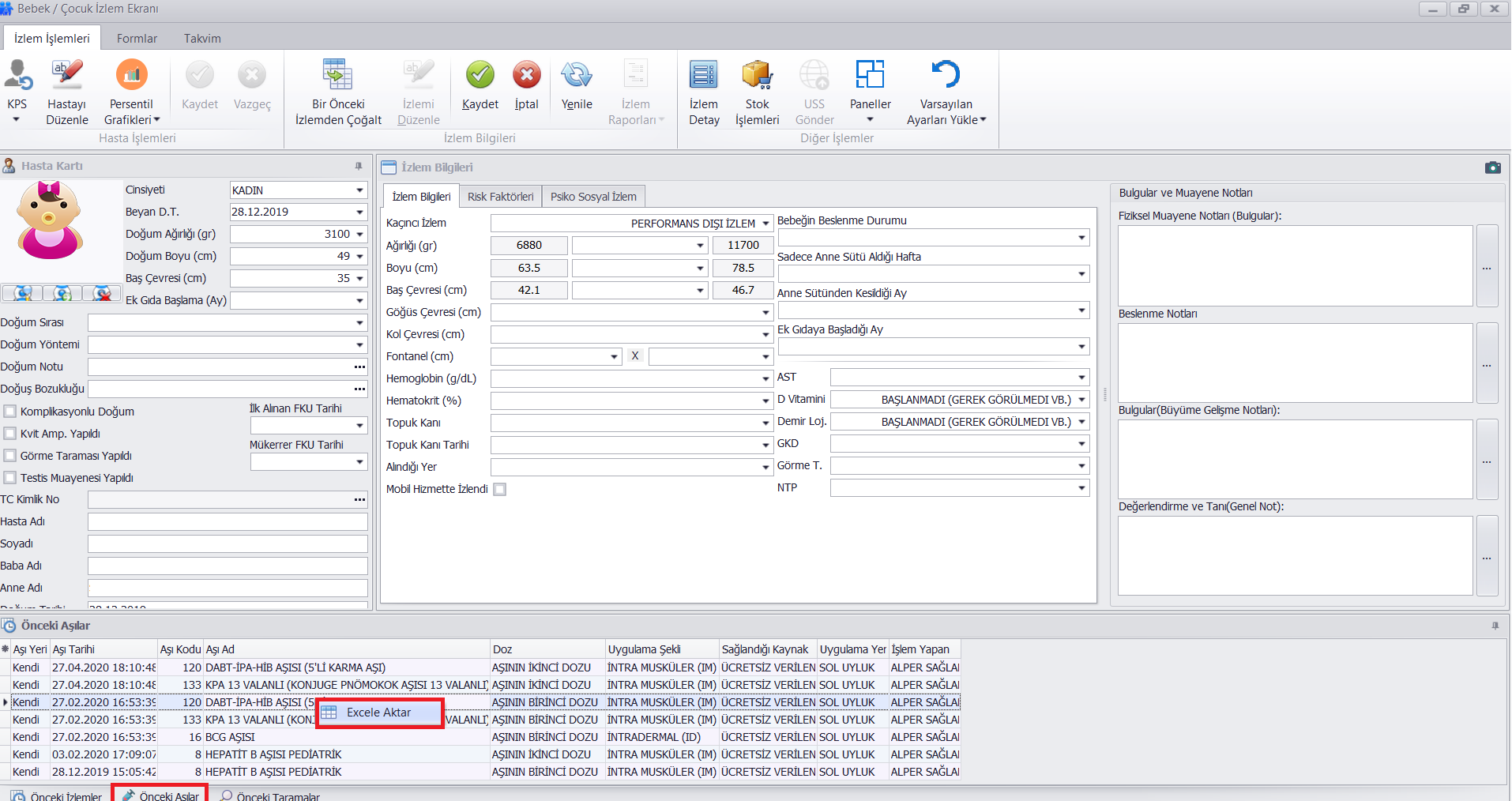This screenshot has width=1512, height=801.
Task: Click the red İptal cancel icon
Action: click(526, 76)
